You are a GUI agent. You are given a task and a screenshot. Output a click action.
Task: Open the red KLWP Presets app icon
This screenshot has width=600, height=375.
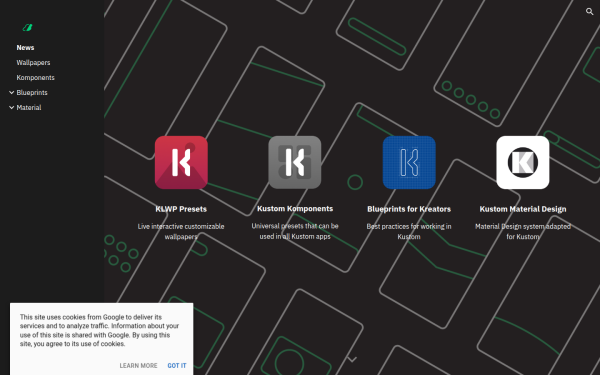[181, 162]
